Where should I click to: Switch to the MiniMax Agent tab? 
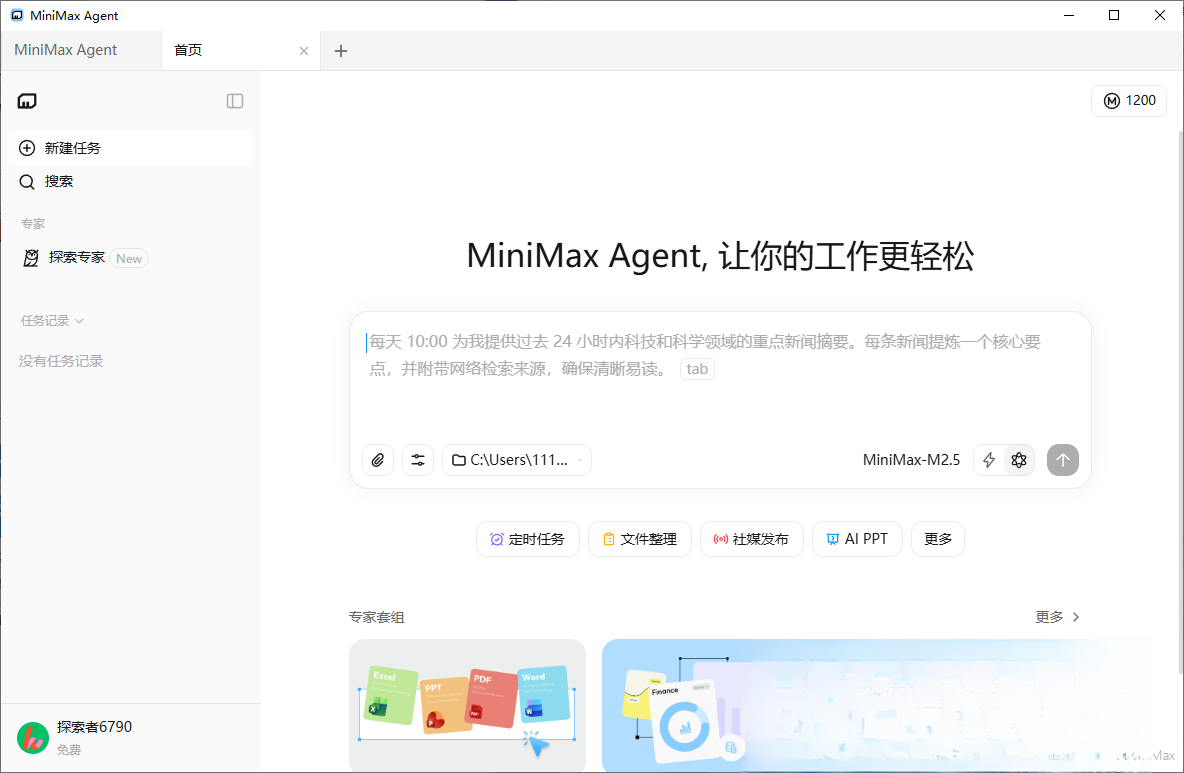81,51
